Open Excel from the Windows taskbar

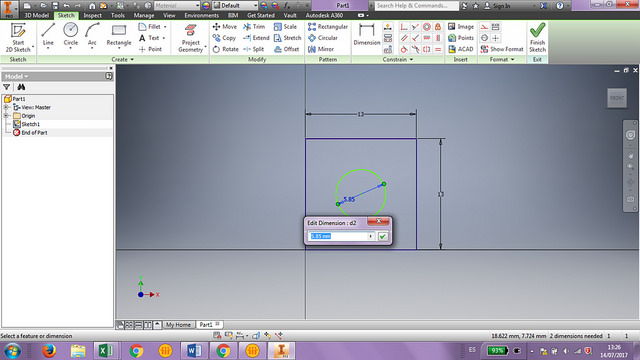click(x=106, y=351)
